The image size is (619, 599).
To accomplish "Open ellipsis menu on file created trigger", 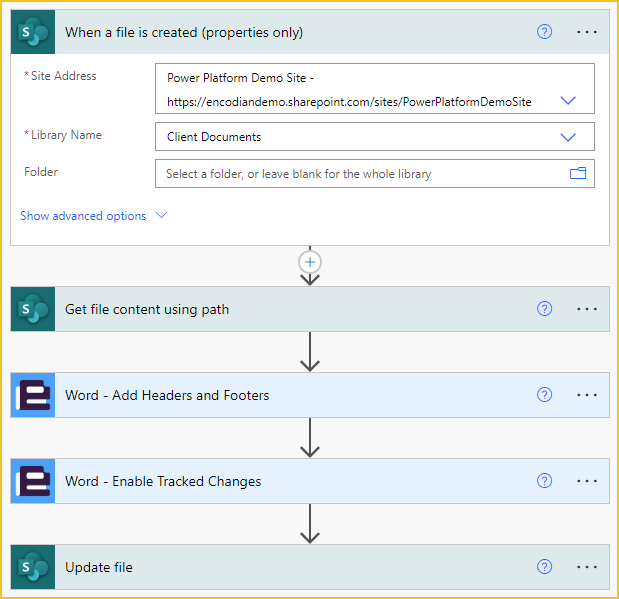I will coord(587,32).
